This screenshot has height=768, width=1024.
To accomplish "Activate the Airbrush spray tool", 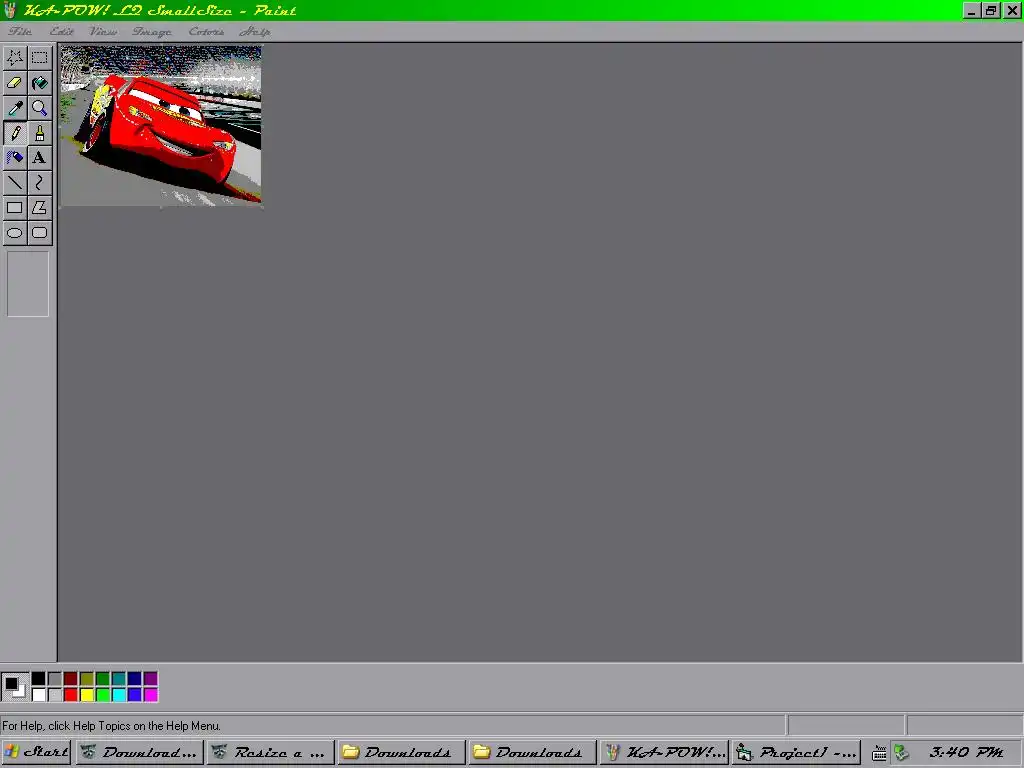I will 15,157.
